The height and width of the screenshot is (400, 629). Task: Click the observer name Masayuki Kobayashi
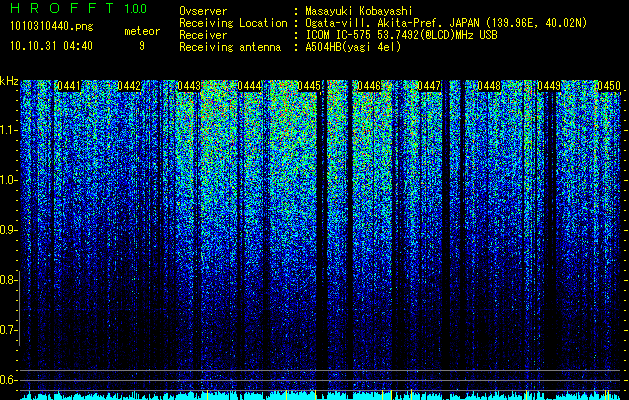point(359,11)
